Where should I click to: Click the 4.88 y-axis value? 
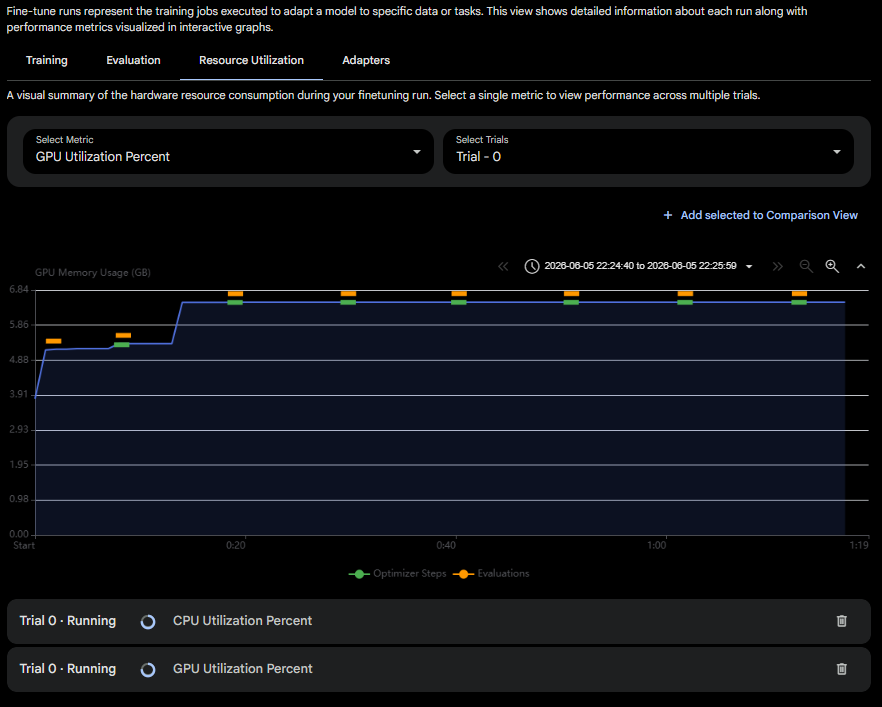click(19, 359)
